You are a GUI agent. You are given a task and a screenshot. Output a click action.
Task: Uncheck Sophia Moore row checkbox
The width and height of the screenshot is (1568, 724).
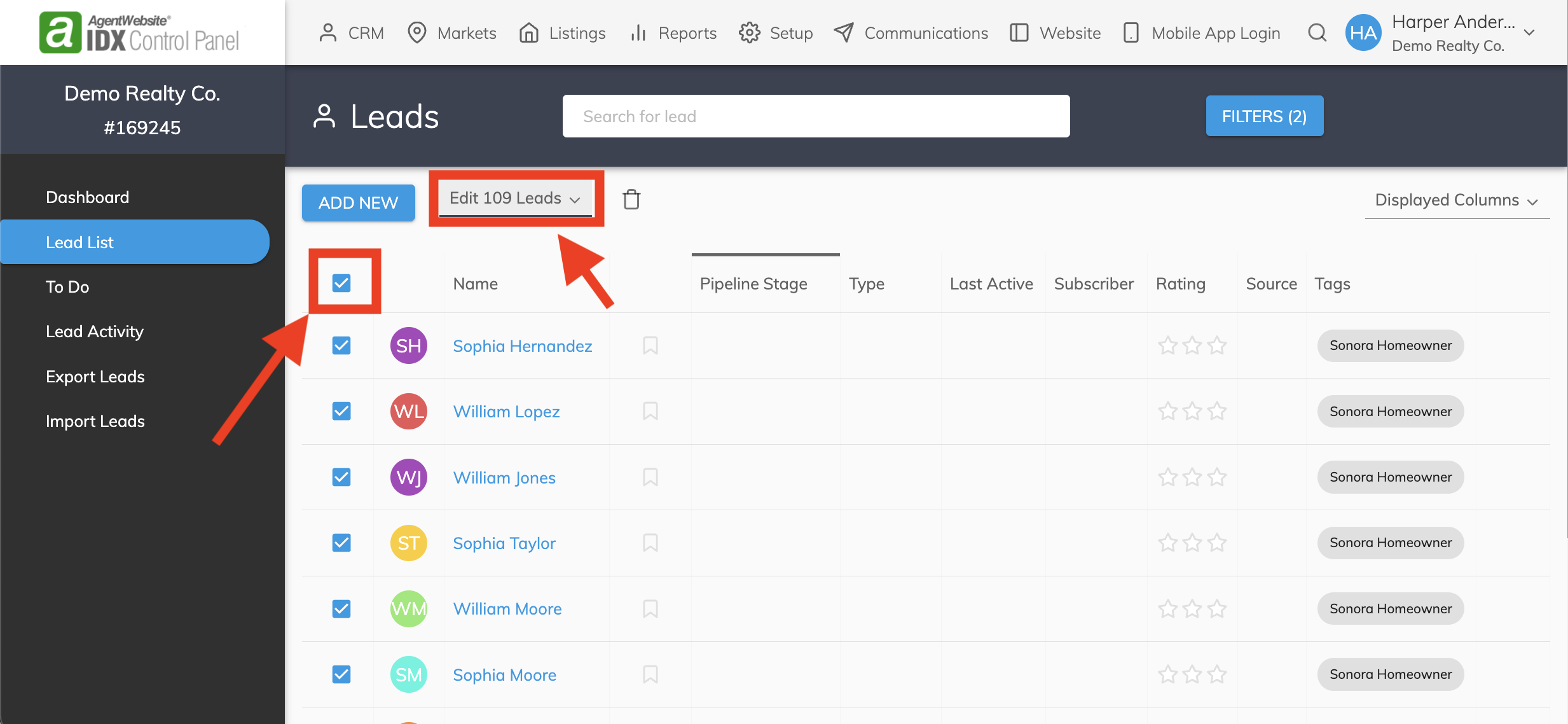click(341, 674)
